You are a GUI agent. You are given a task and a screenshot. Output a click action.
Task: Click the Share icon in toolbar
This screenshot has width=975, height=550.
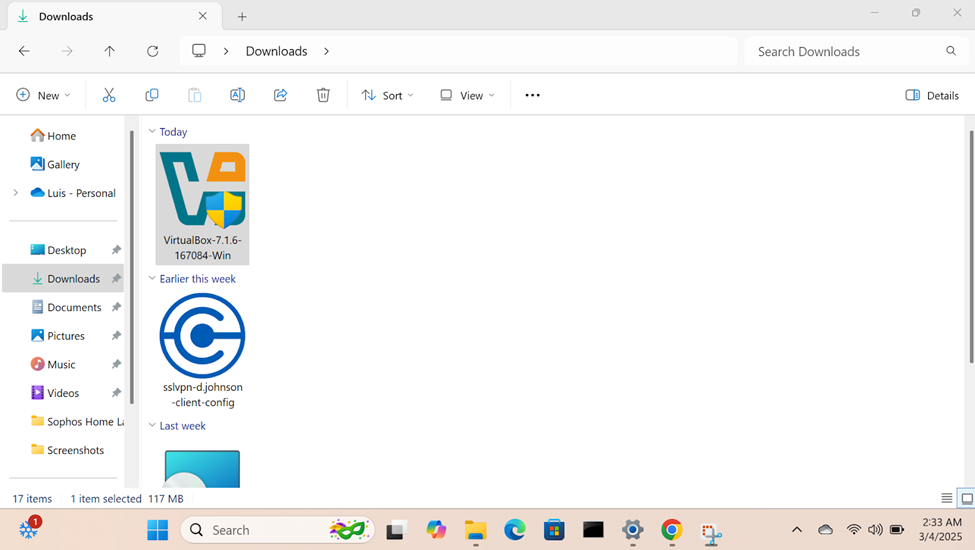click(280, 95)
